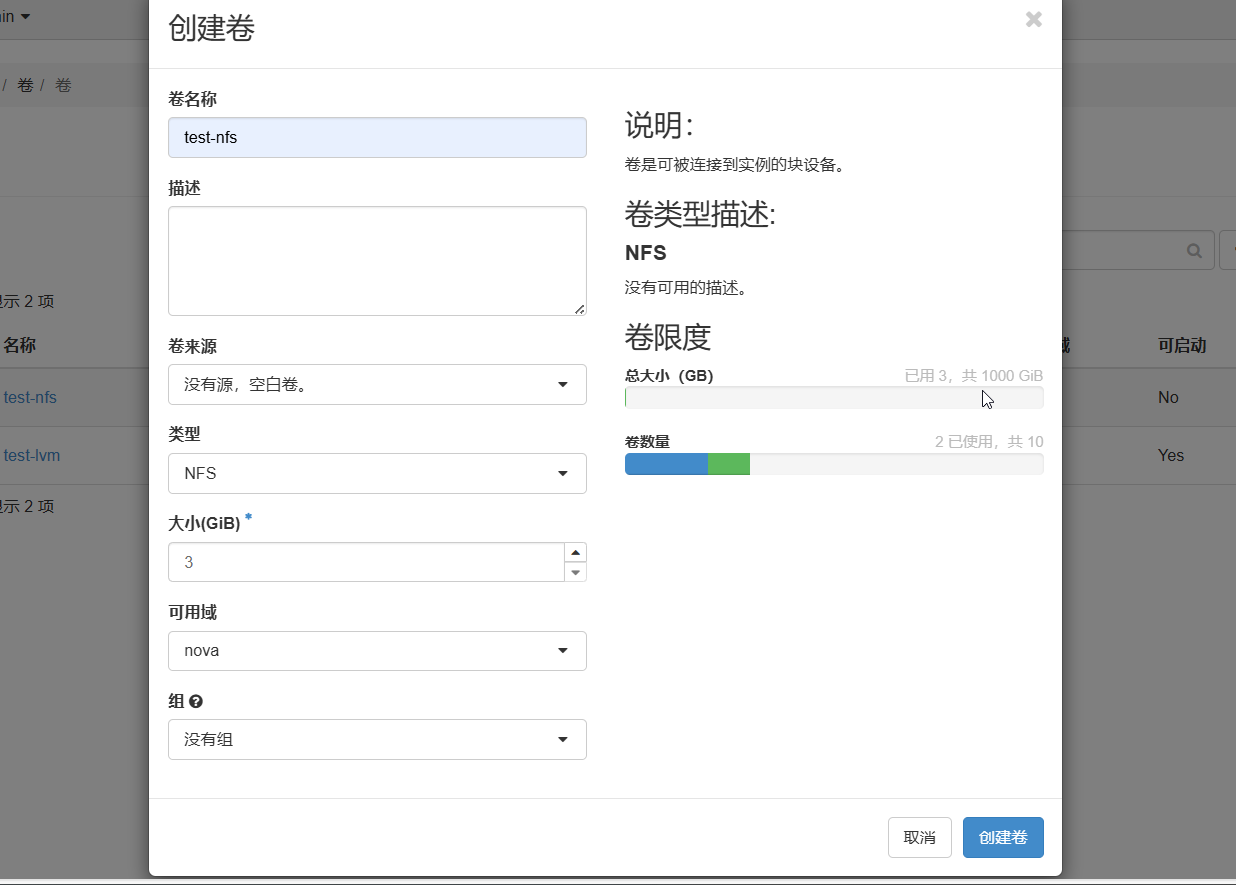Click the 已用 3，共 1000 GiB text

click(974, 375)
